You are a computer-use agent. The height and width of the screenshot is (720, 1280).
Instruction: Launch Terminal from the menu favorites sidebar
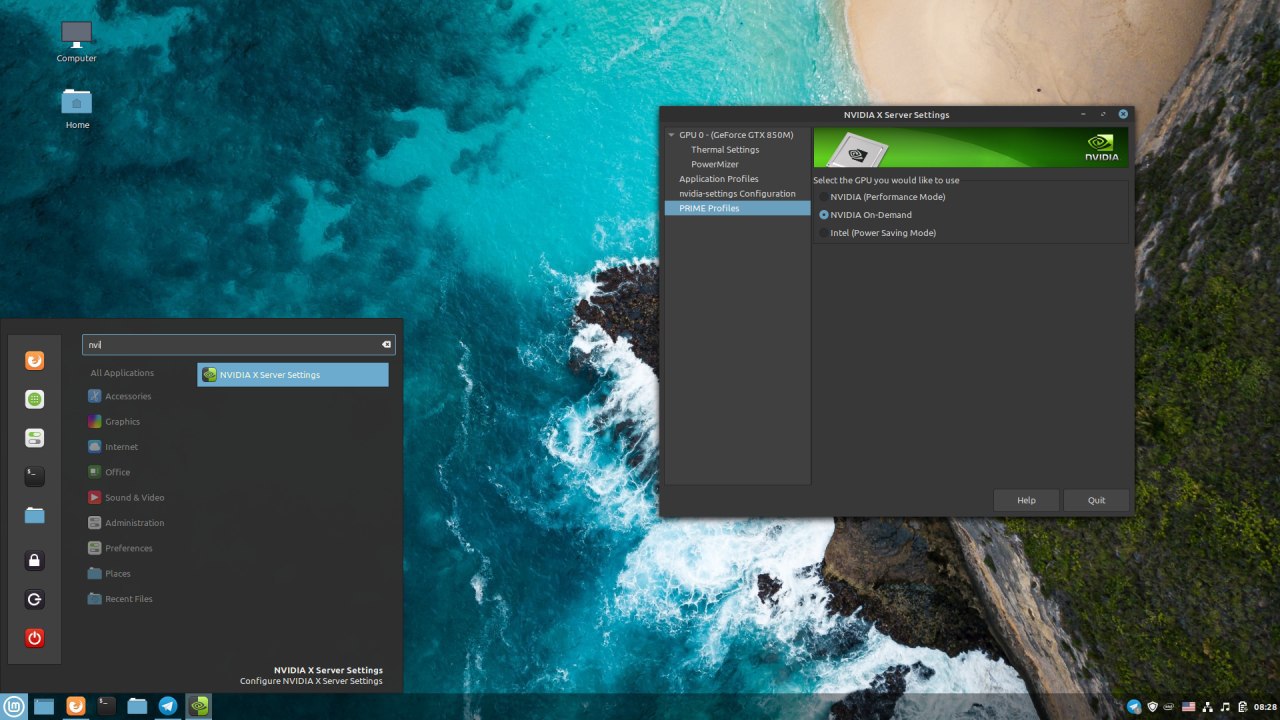point(35,476)
